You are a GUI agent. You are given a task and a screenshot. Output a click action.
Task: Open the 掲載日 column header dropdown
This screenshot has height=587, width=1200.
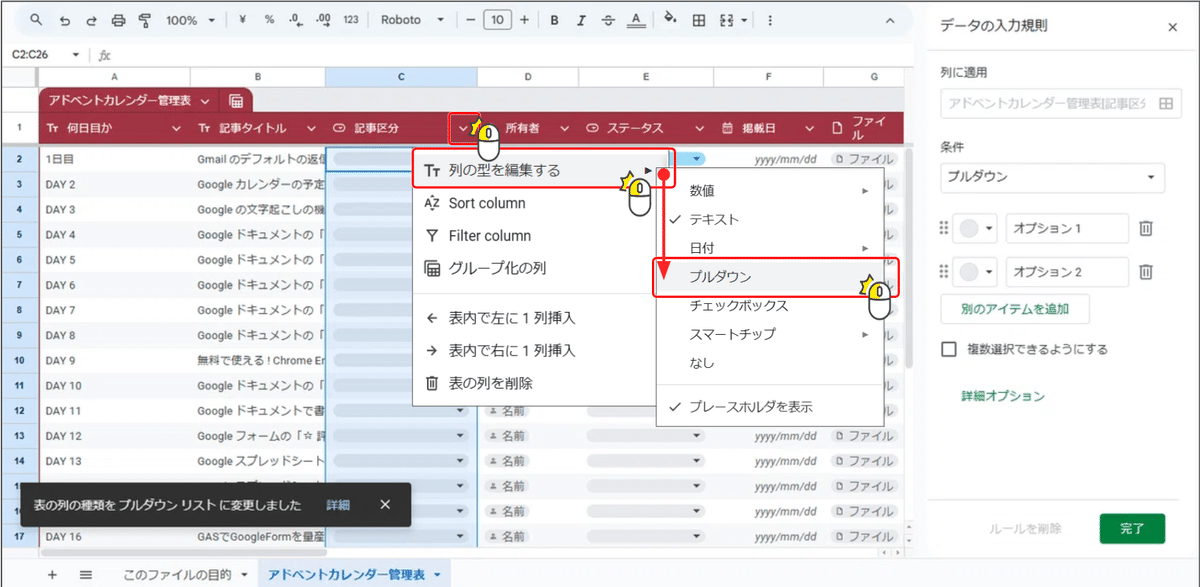810,128
